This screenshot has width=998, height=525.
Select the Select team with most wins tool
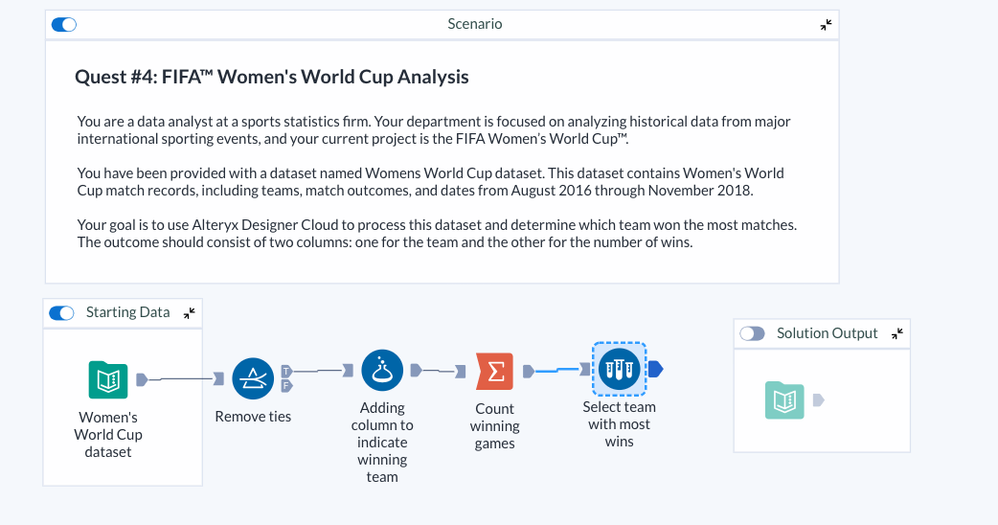pos(619,370)
